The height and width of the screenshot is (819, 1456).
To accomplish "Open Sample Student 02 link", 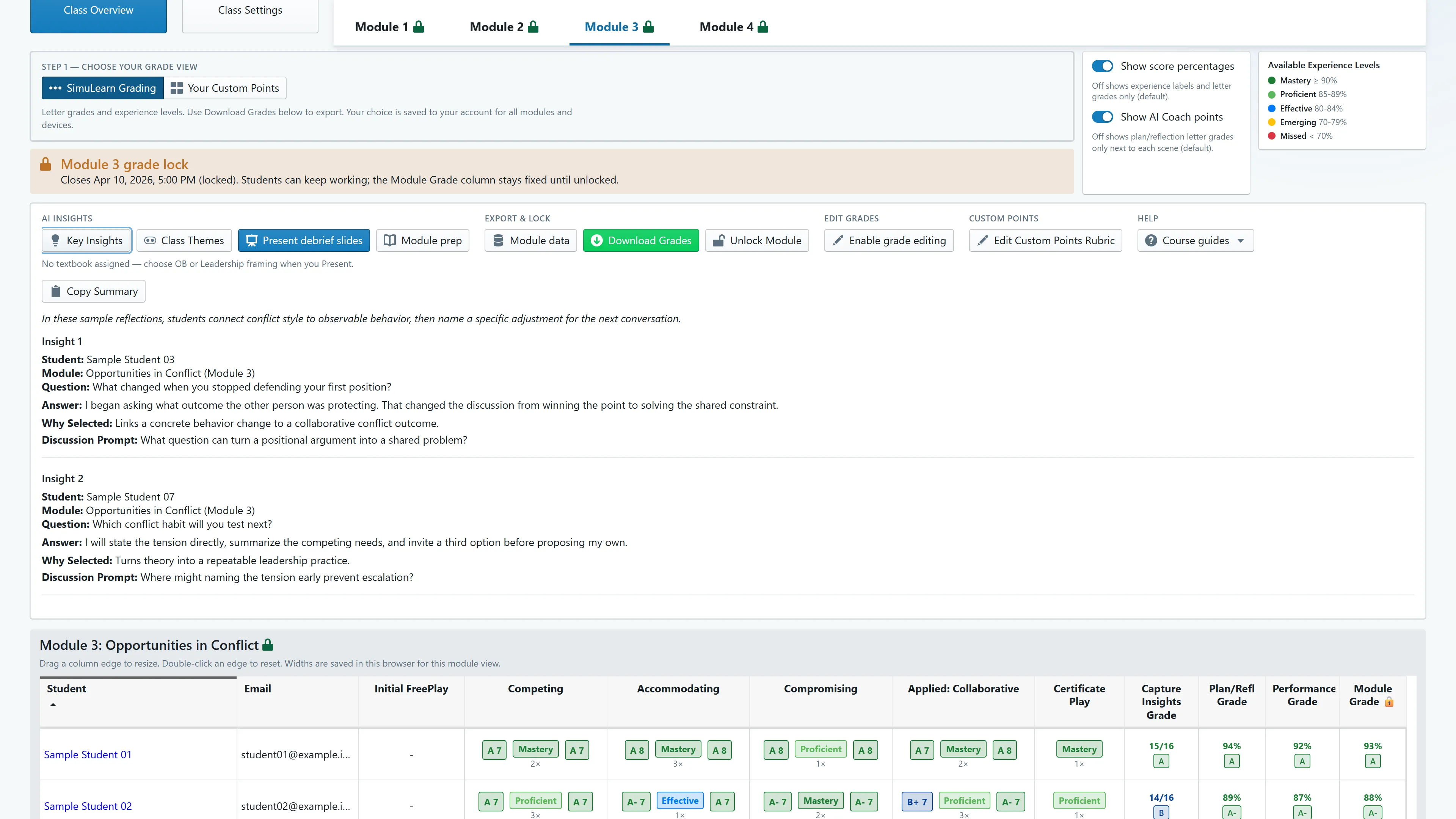I will 88,806.
